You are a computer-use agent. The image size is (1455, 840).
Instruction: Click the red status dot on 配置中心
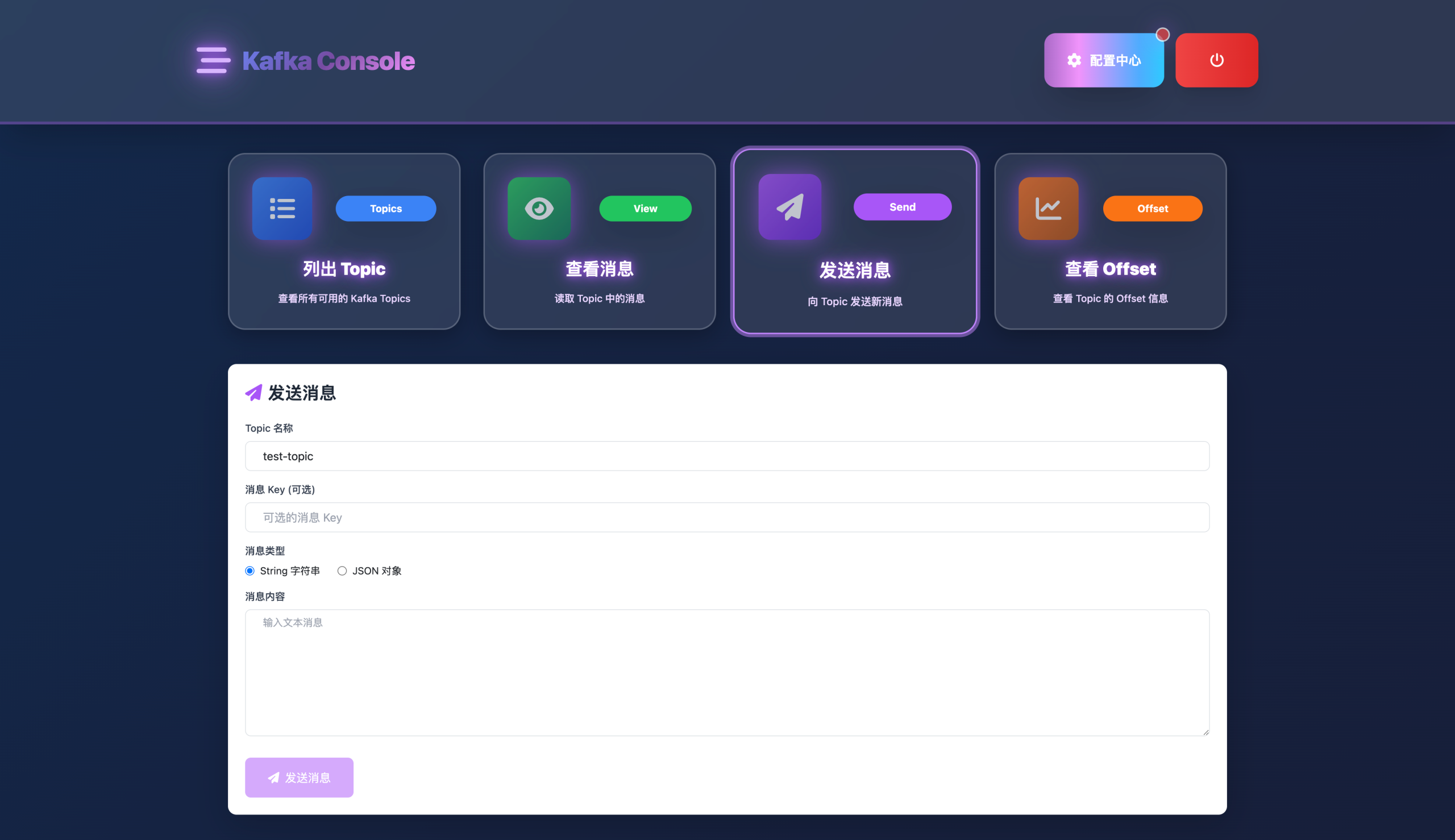point(1162,35)
